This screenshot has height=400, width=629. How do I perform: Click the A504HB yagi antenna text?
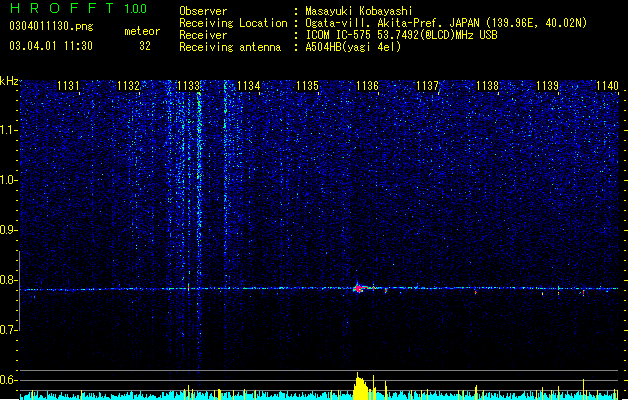point(353,47)
